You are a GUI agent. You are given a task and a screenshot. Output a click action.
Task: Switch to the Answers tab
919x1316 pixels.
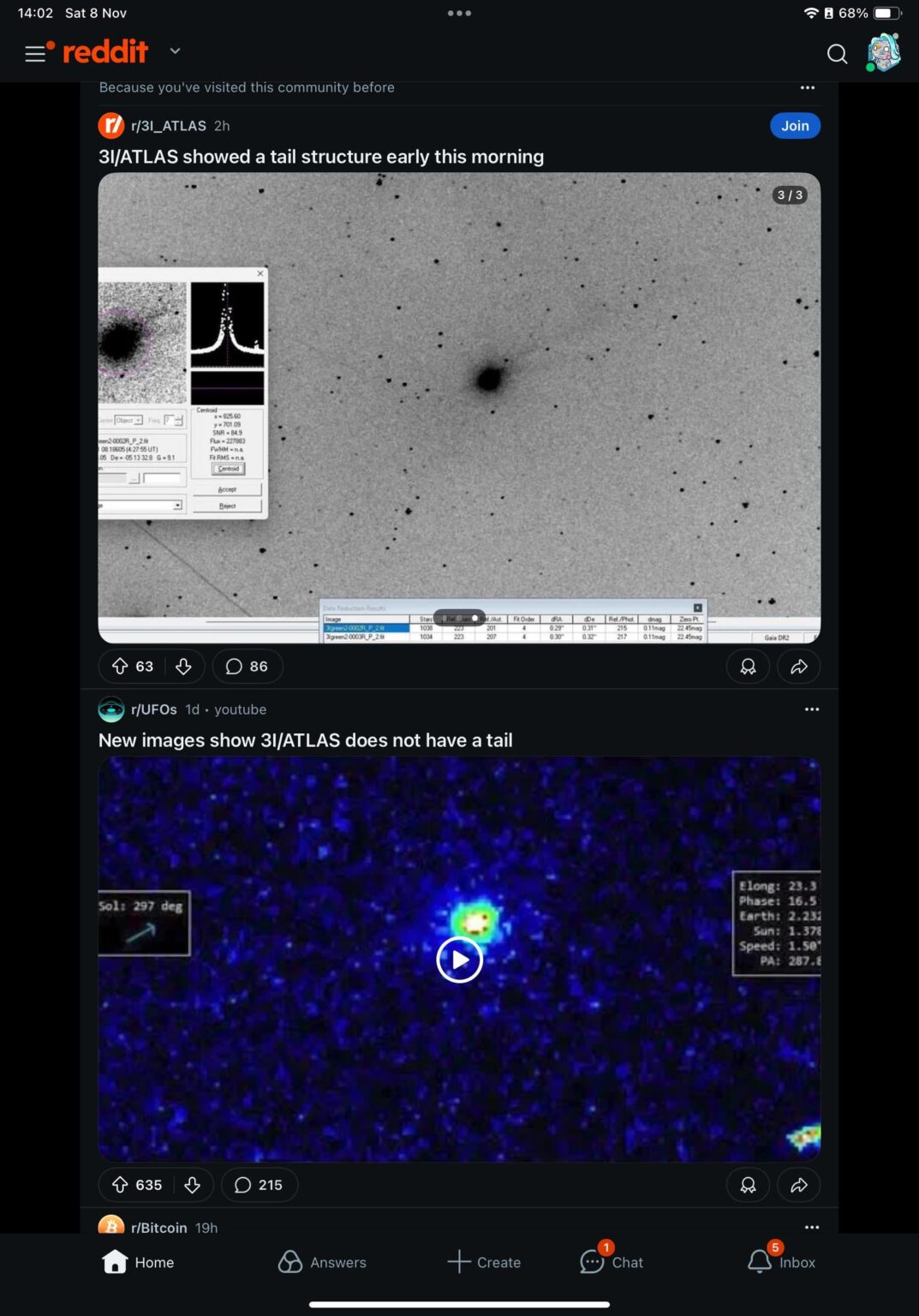[322, 1262]
